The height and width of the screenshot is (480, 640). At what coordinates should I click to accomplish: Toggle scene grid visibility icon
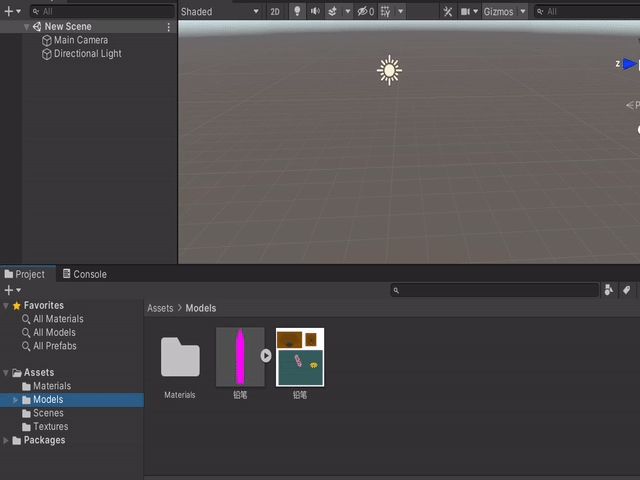[385, 11]
